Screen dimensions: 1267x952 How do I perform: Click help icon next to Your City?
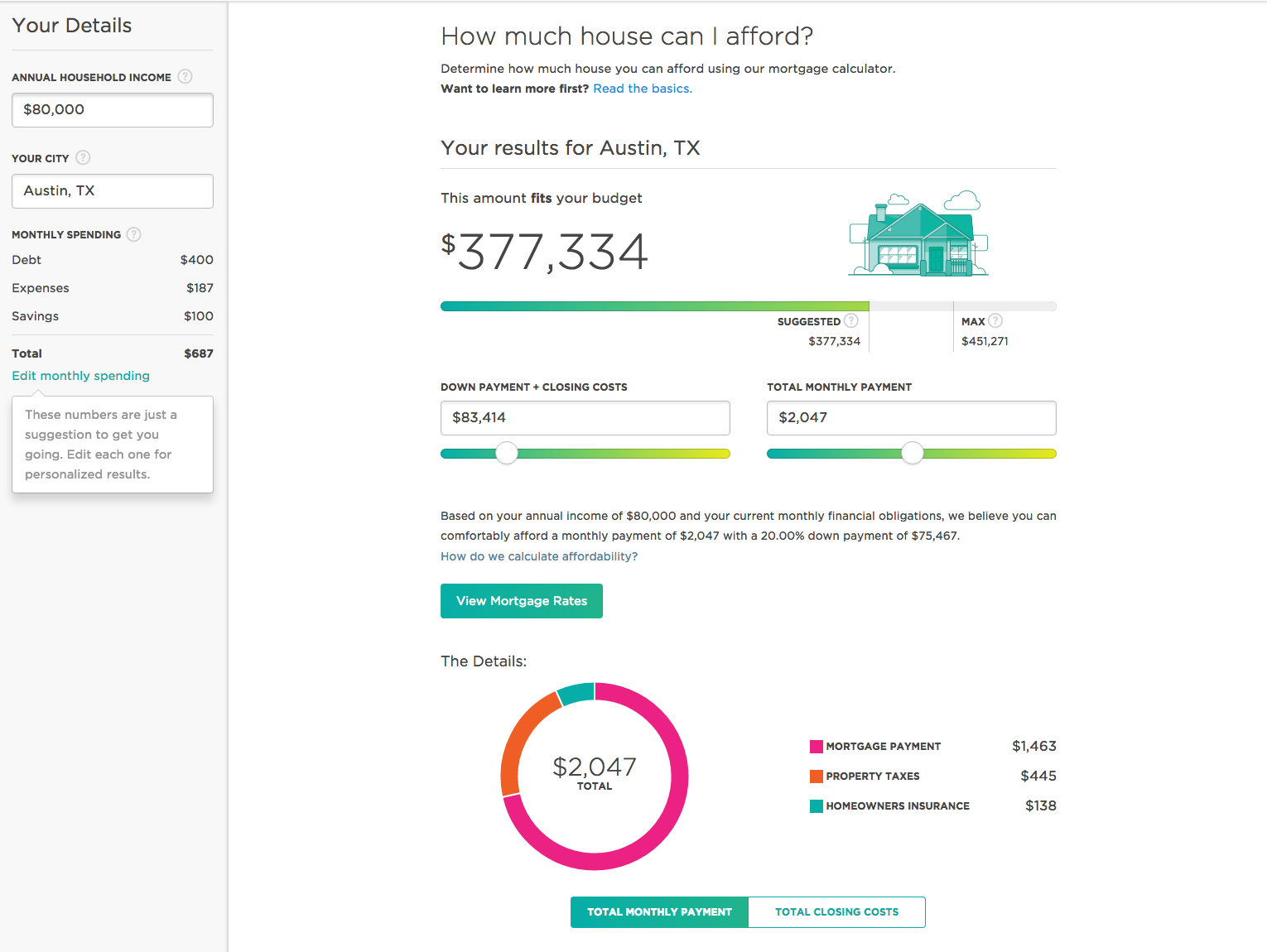coord(83,158)
